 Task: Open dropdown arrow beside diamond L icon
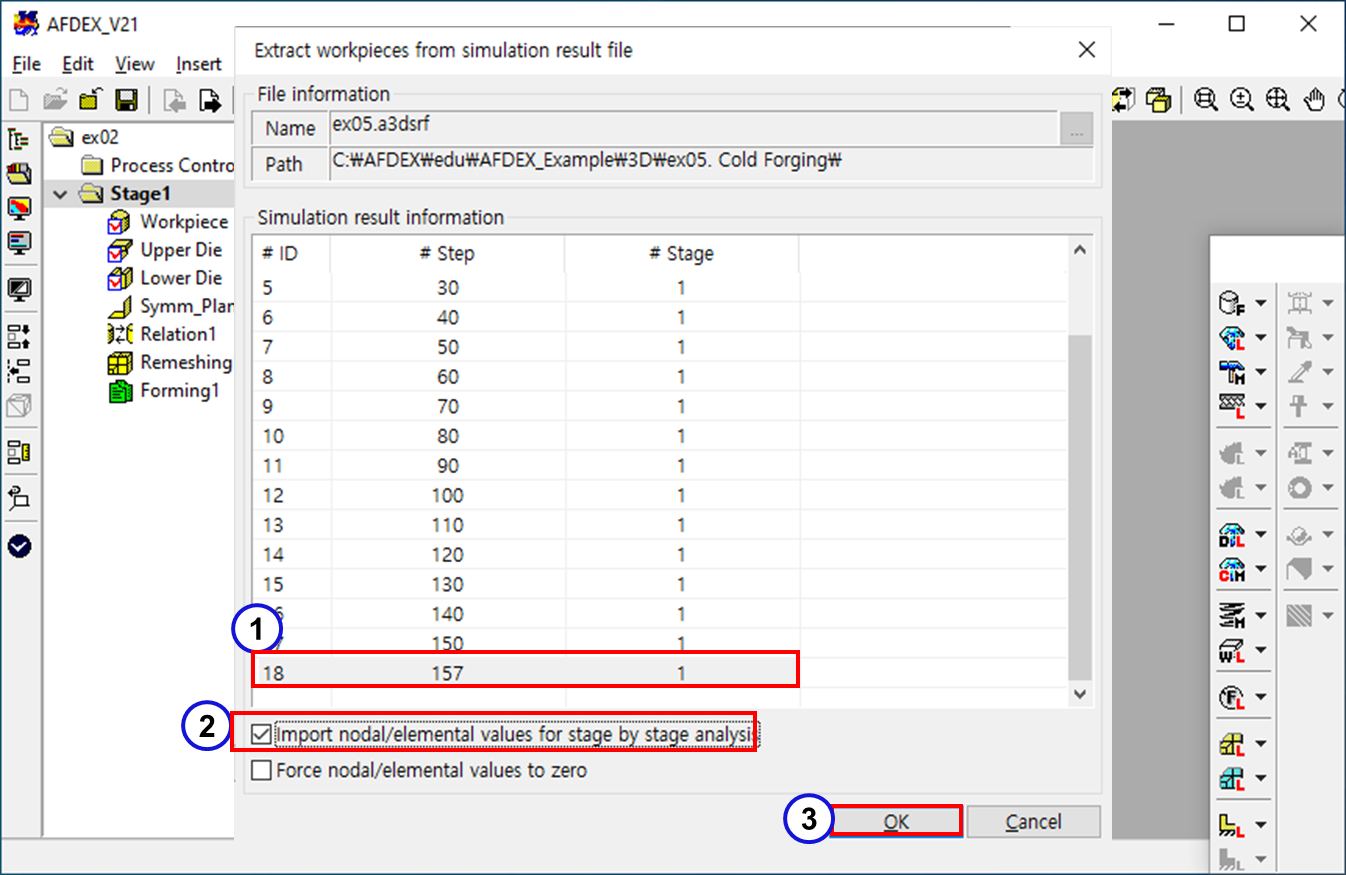click(x=1261, y=338)
